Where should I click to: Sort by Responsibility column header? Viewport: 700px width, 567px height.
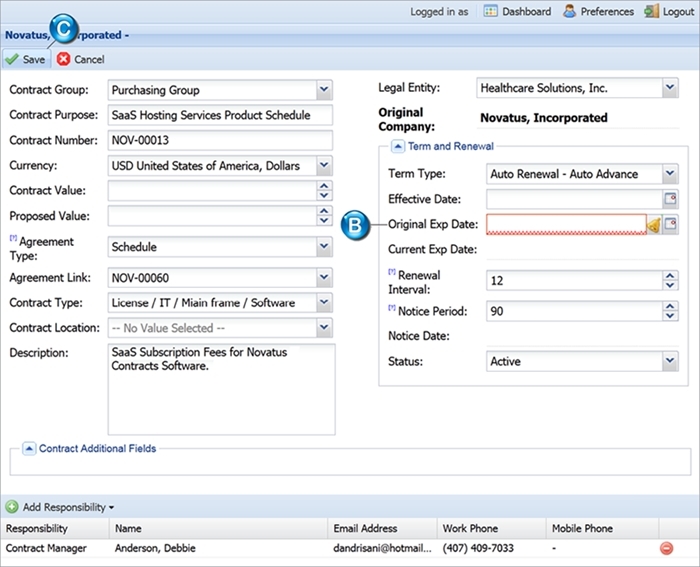[x=55, y=528]
